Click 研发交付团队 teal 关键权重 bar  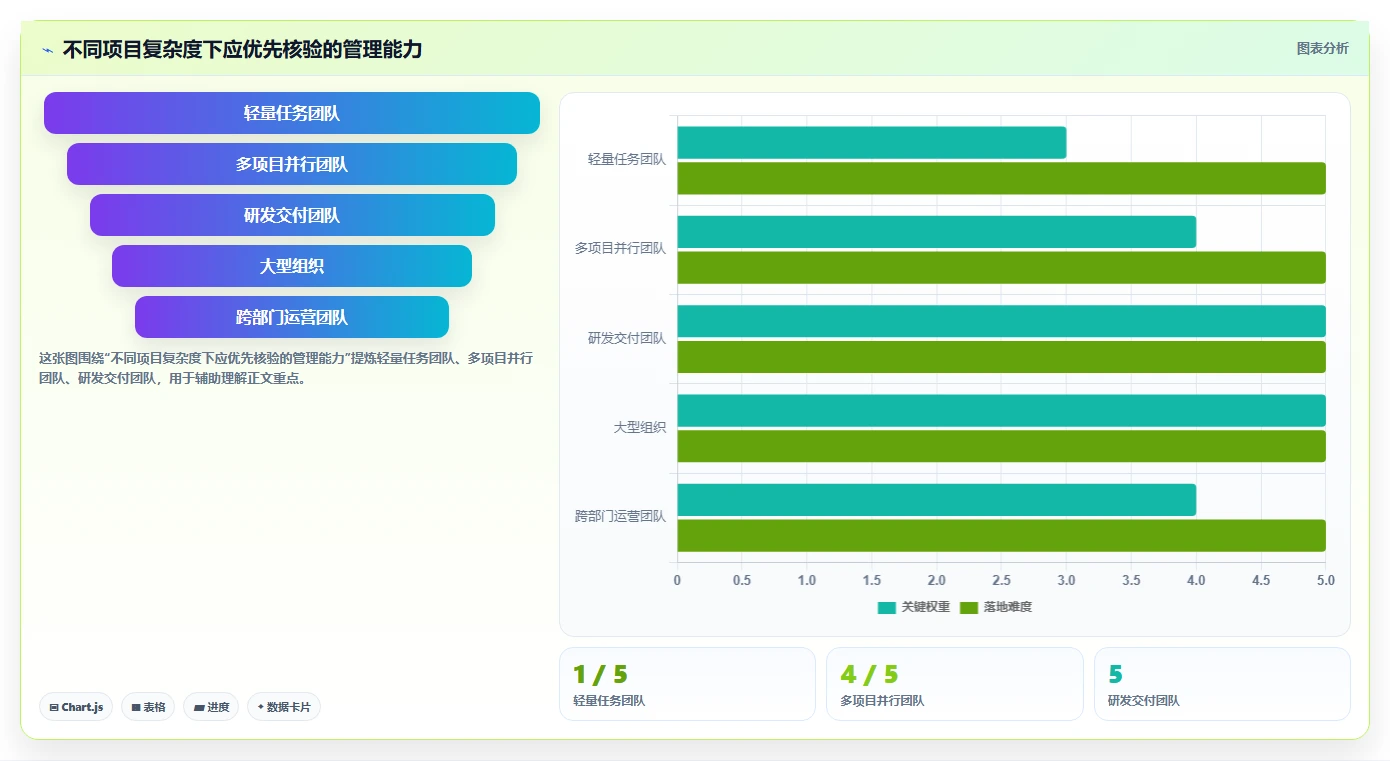tap(1001, 321)
